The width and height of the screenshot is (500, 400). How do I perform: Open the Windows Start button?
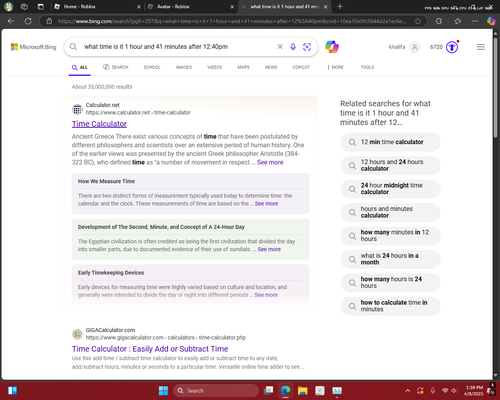[163, 391]
